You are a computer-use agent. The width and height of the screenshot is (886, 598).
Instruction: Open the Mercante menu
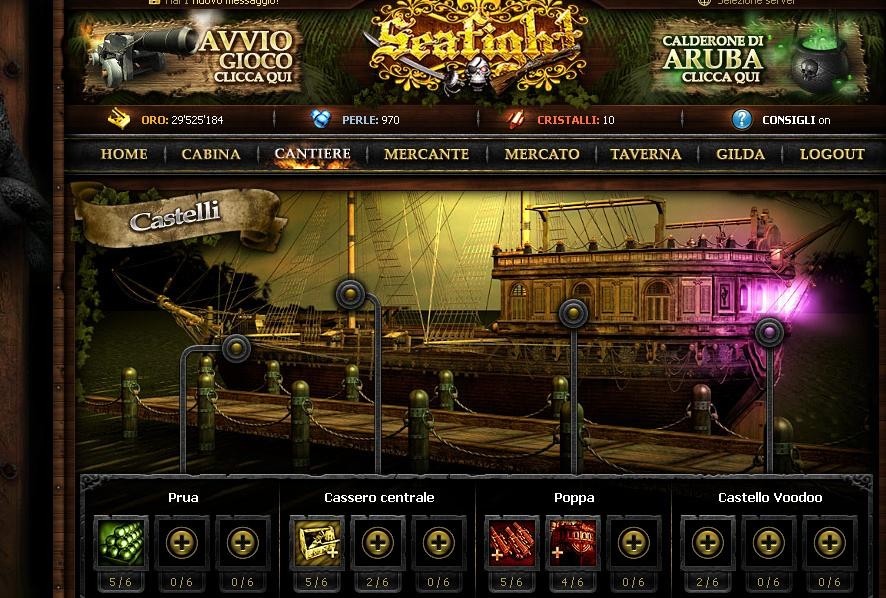[x=427, y=154]
